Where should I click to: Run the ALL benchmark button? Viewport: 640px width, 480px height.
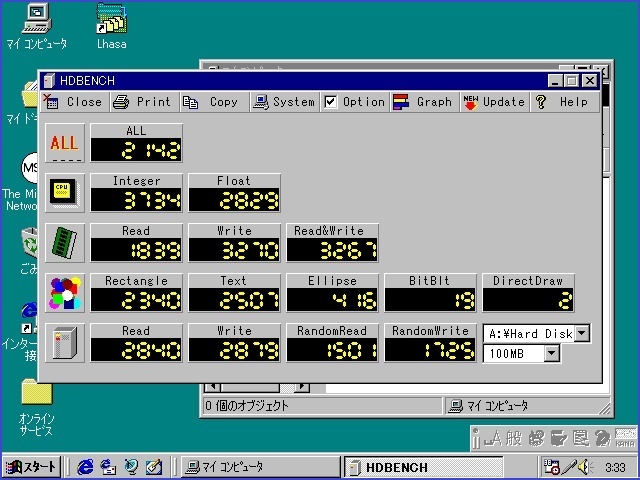pos(65,143)
